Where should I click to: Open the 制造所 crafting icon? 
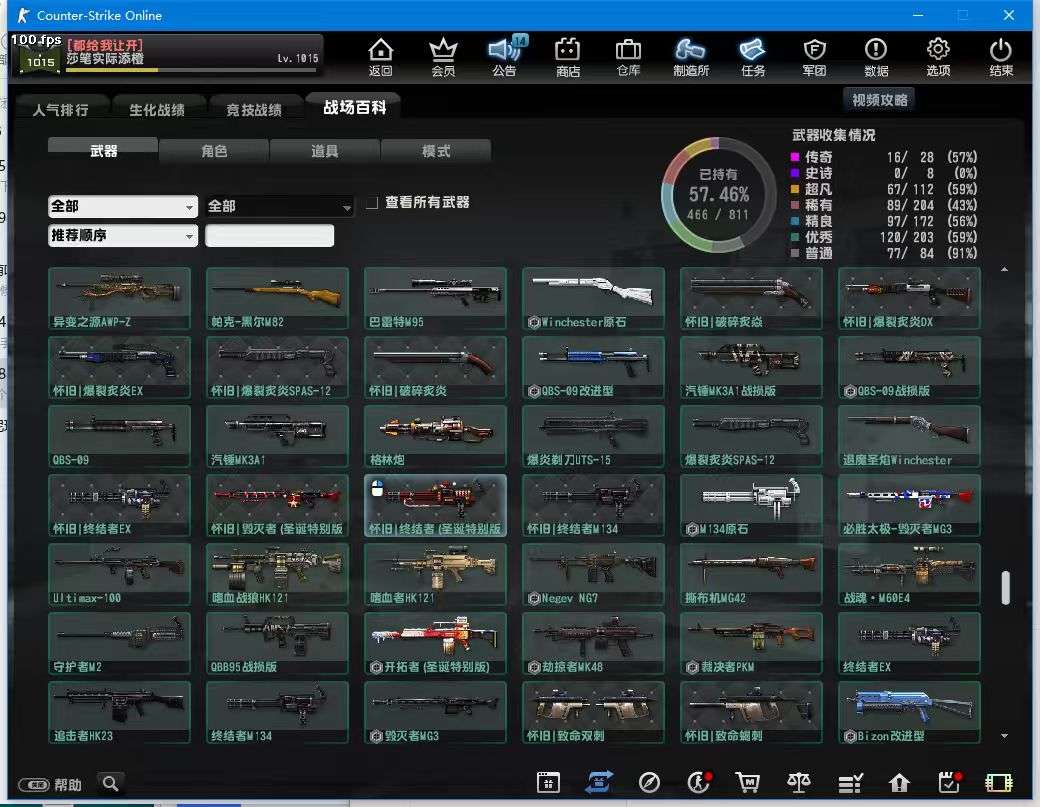(690, 56)
